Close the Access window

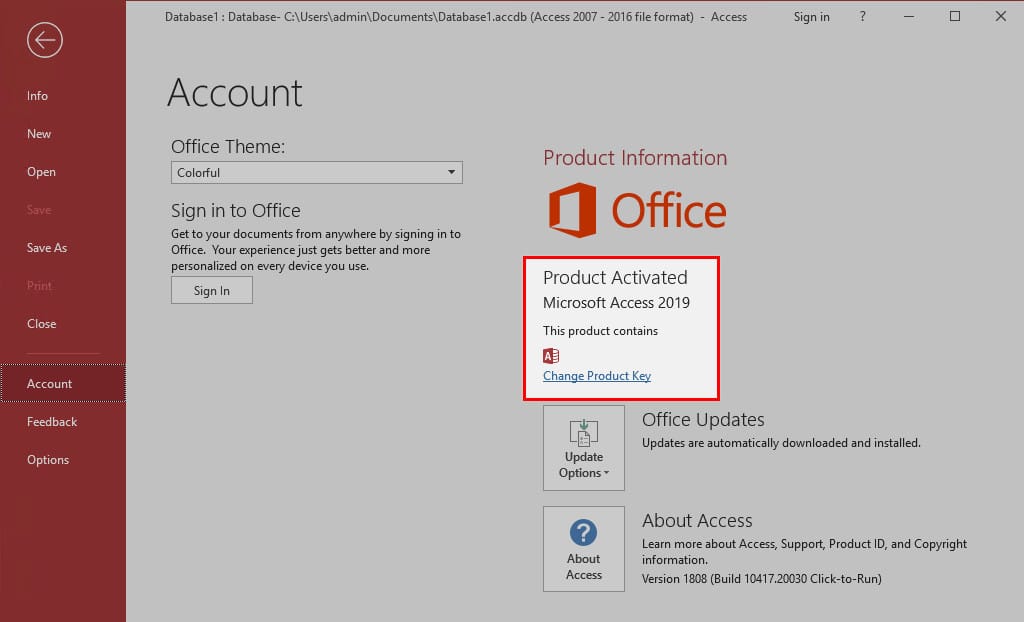click(1000, 16)
